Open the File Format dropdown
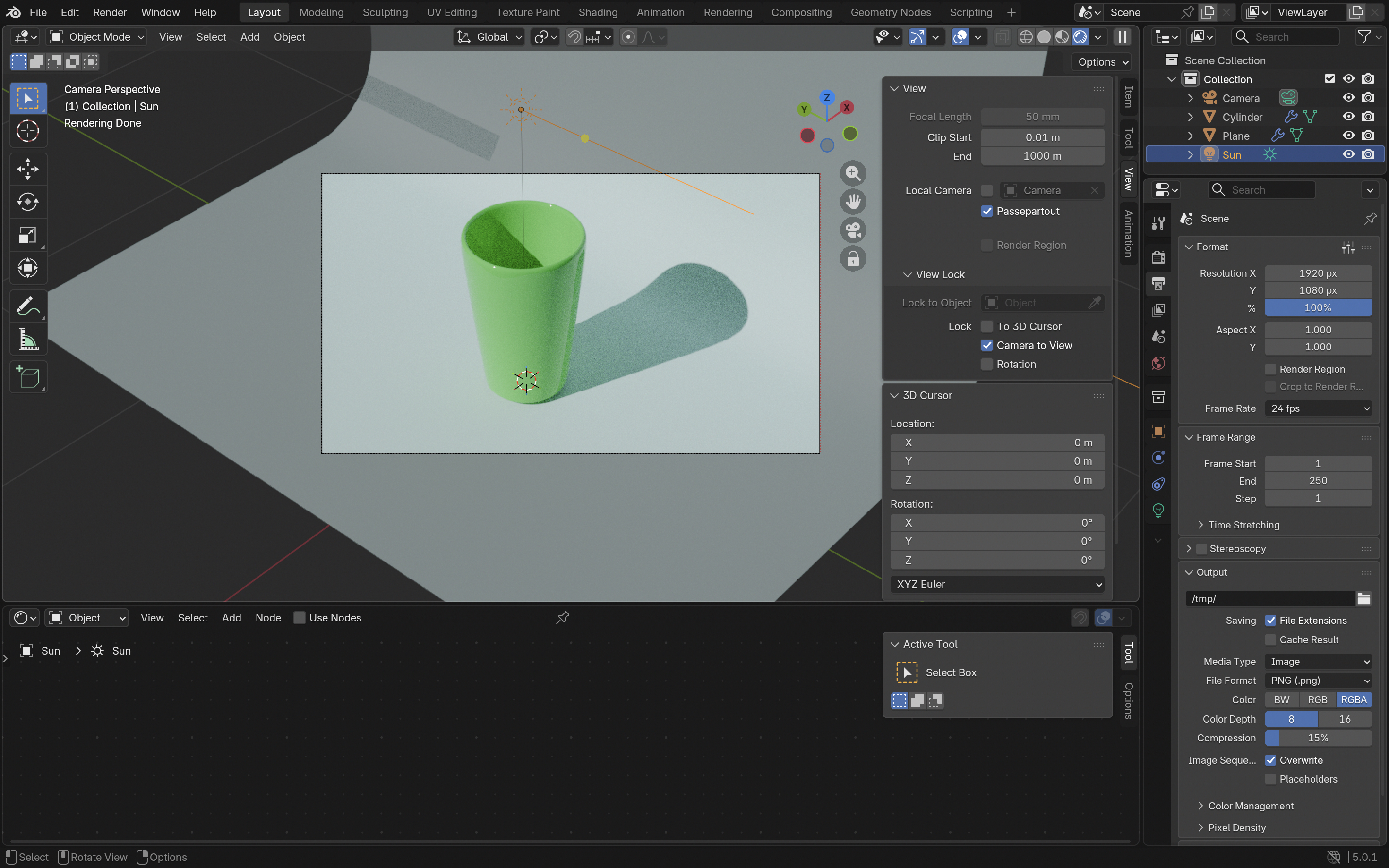This screenshot has width=1389, height=868. (x=1318, y=680)
